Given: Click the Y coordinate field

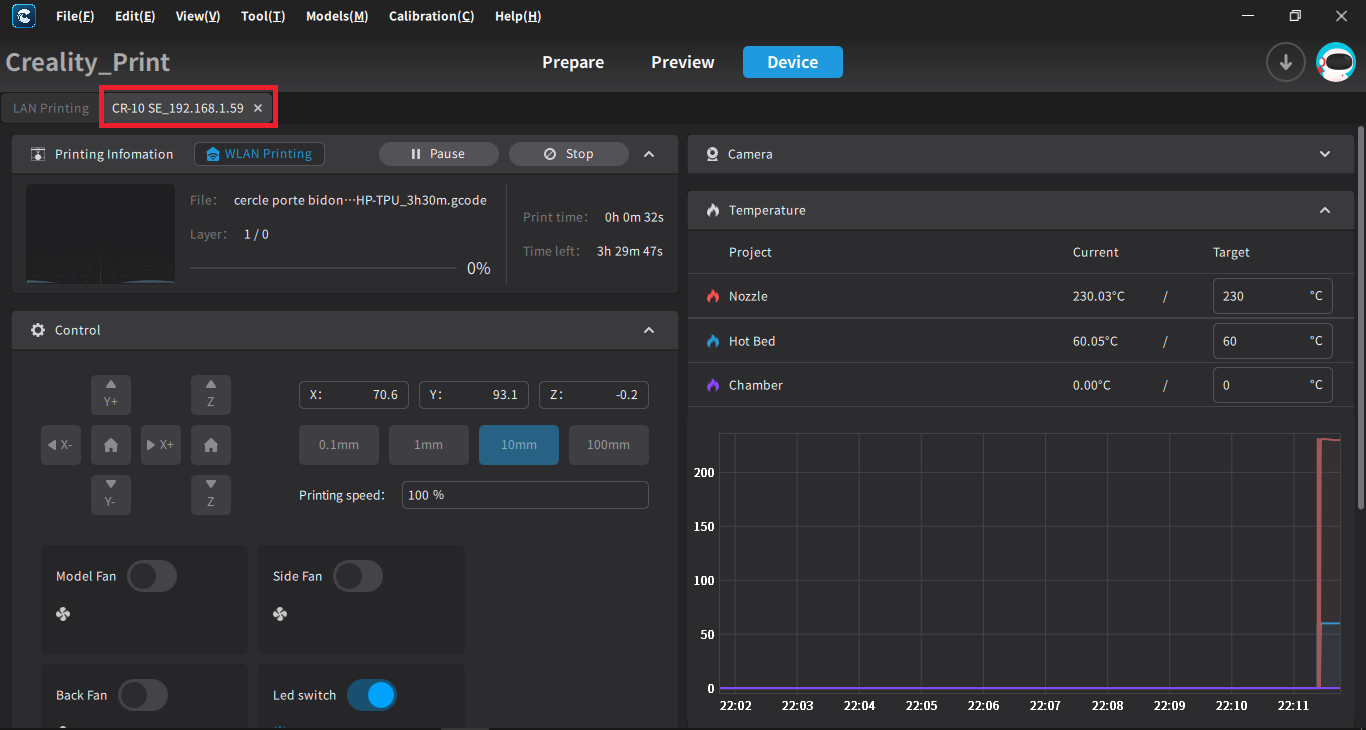Looking at the screenshot, I should [x=474, y=395].
